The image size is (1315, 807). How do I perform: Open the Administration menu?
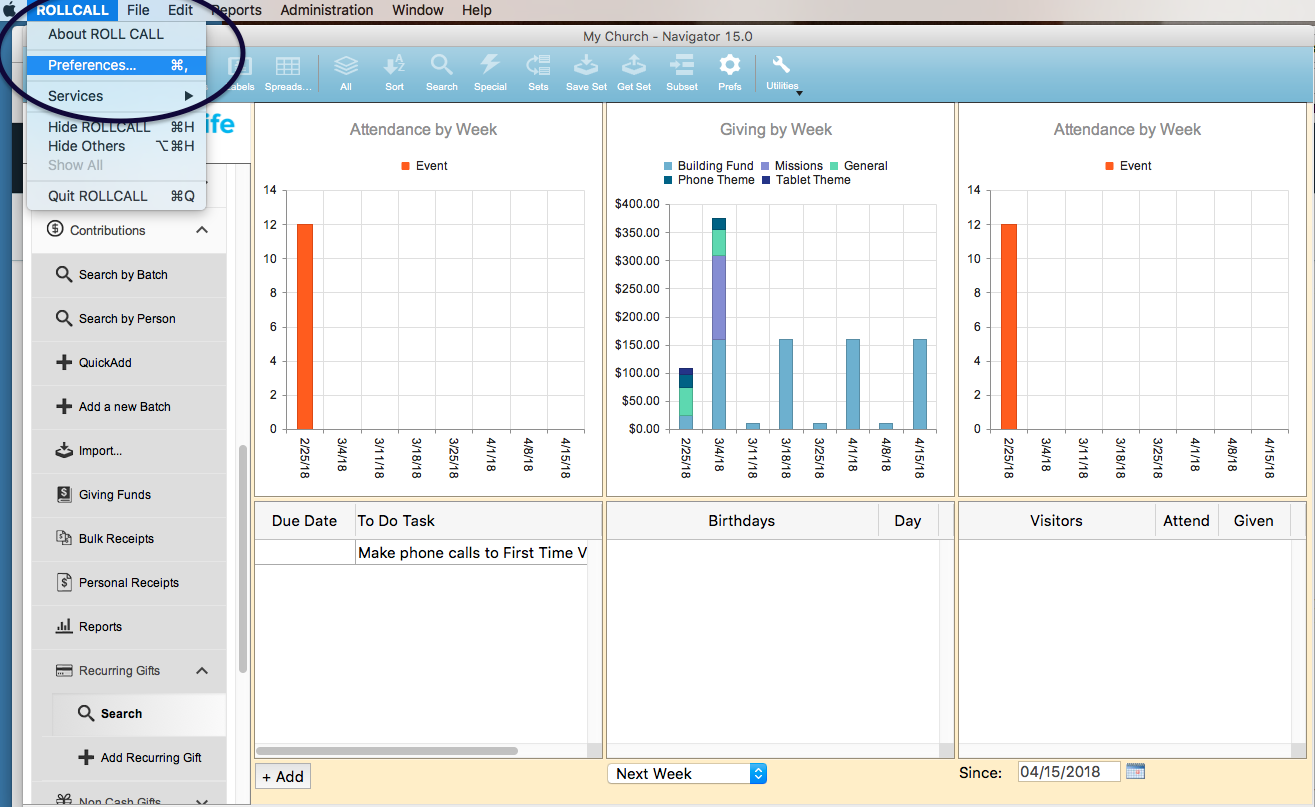click(327, 10)
